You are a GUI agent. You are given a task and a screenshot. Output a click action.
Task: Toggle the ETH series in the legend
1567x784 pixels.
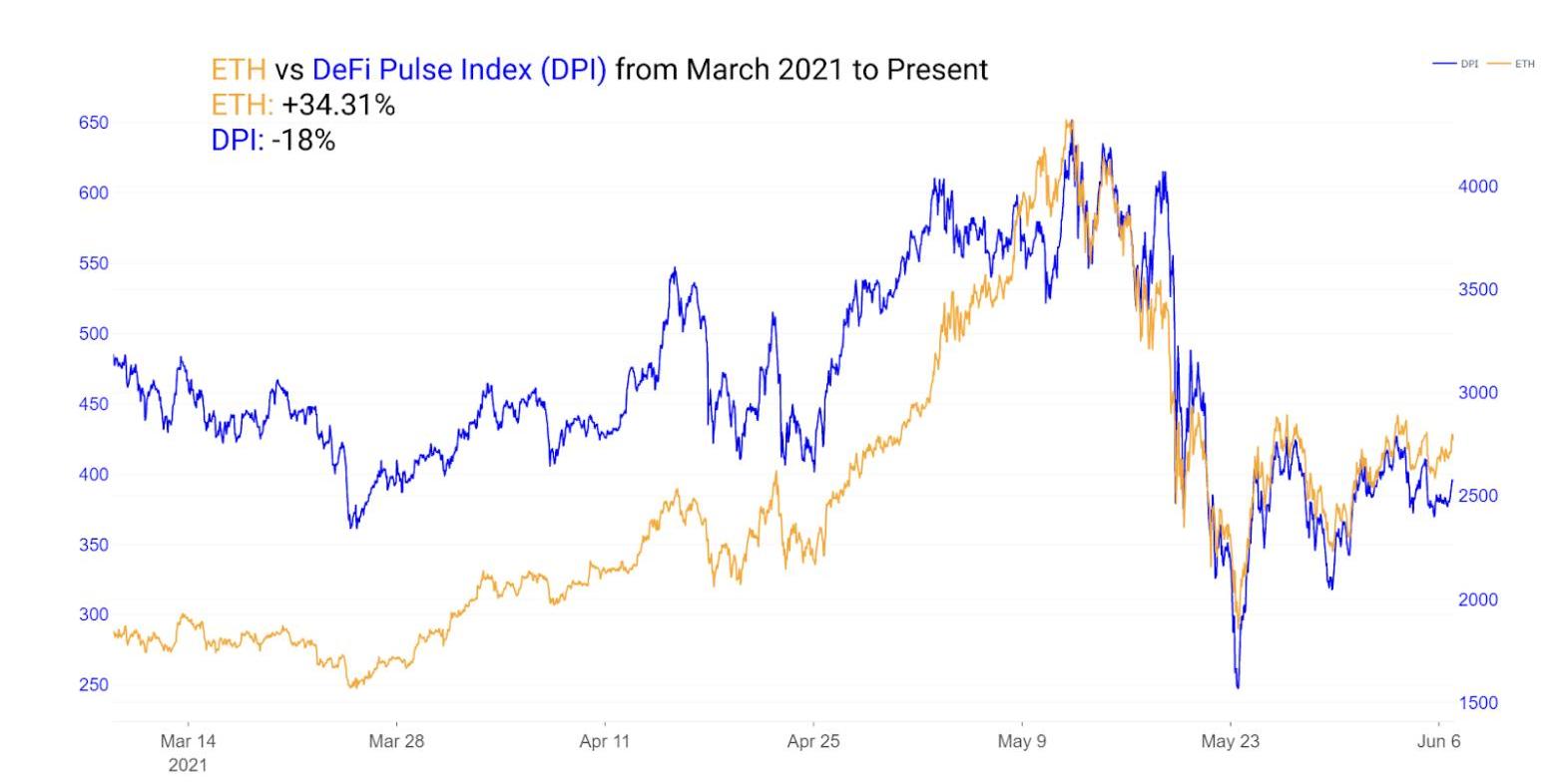tap(1524, 64)
